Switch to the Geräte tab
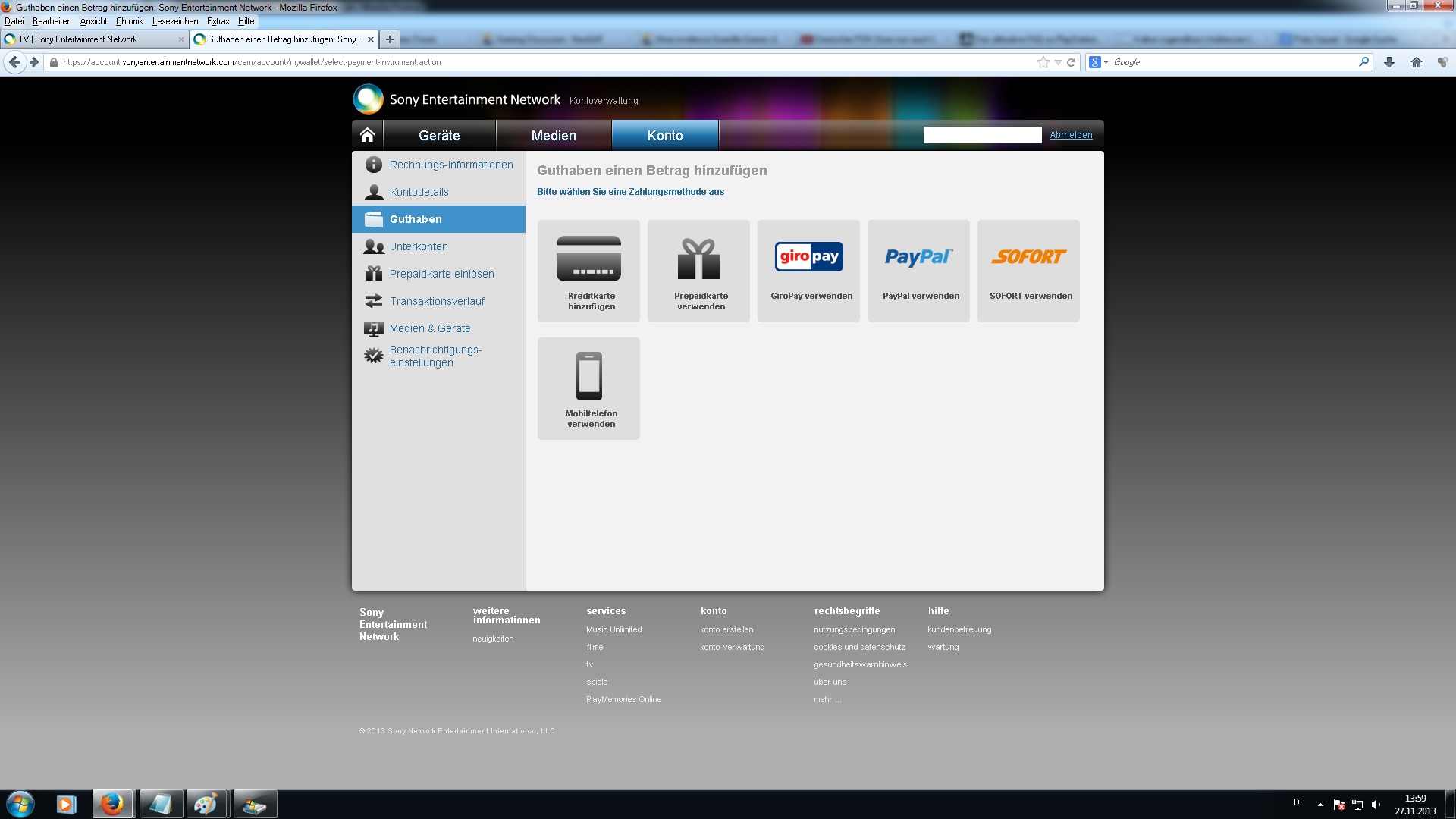This screenshot has width=1456, height=819. [439, 135]
